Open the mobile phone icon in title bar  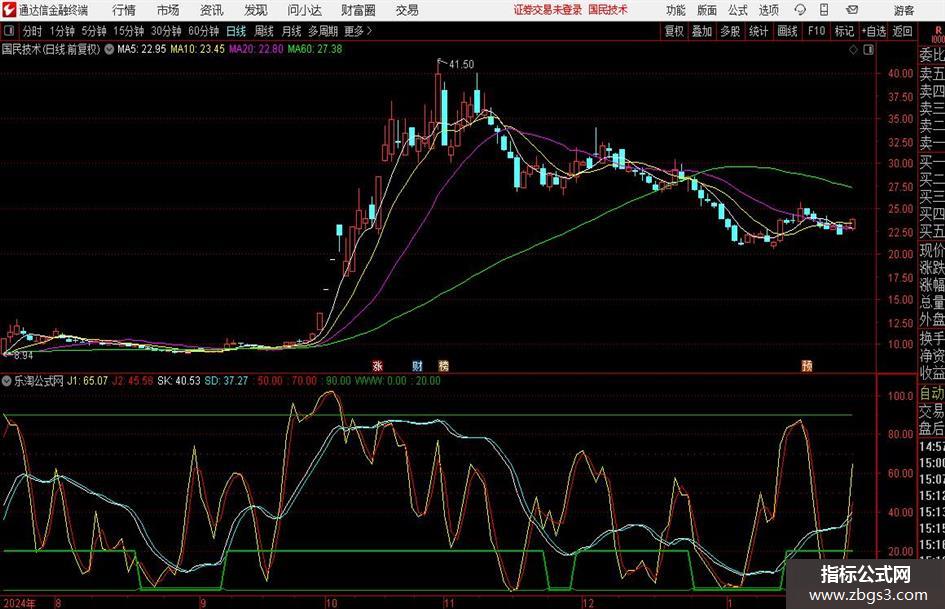point(824,10)
